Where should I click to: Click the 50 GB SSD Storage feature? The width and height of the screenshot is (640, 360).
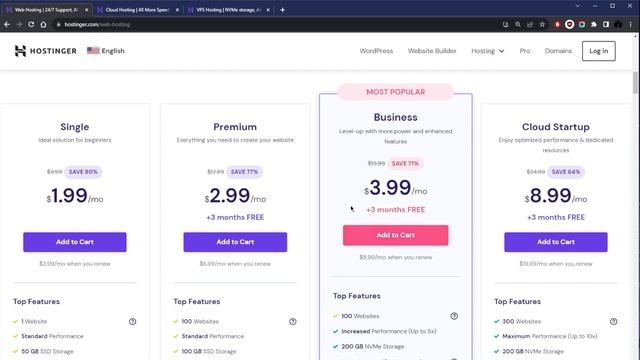pos(47,351)
